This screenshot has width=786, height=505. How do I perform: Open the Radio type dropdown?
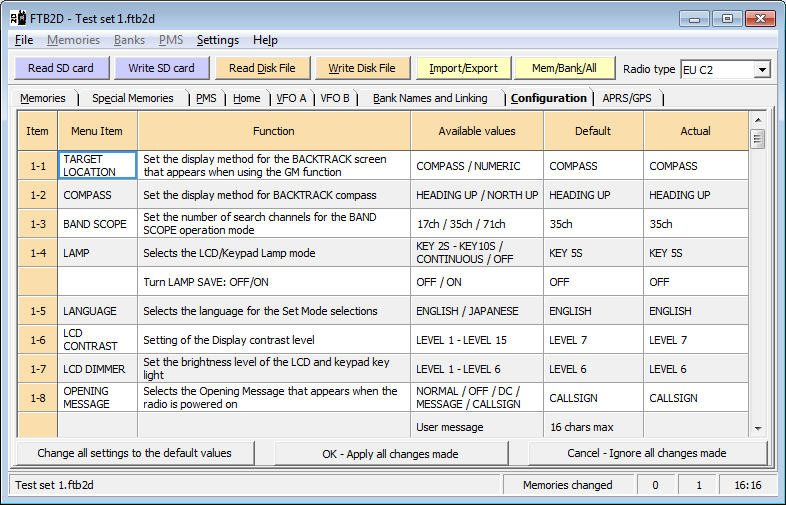[x=761, y=69]
